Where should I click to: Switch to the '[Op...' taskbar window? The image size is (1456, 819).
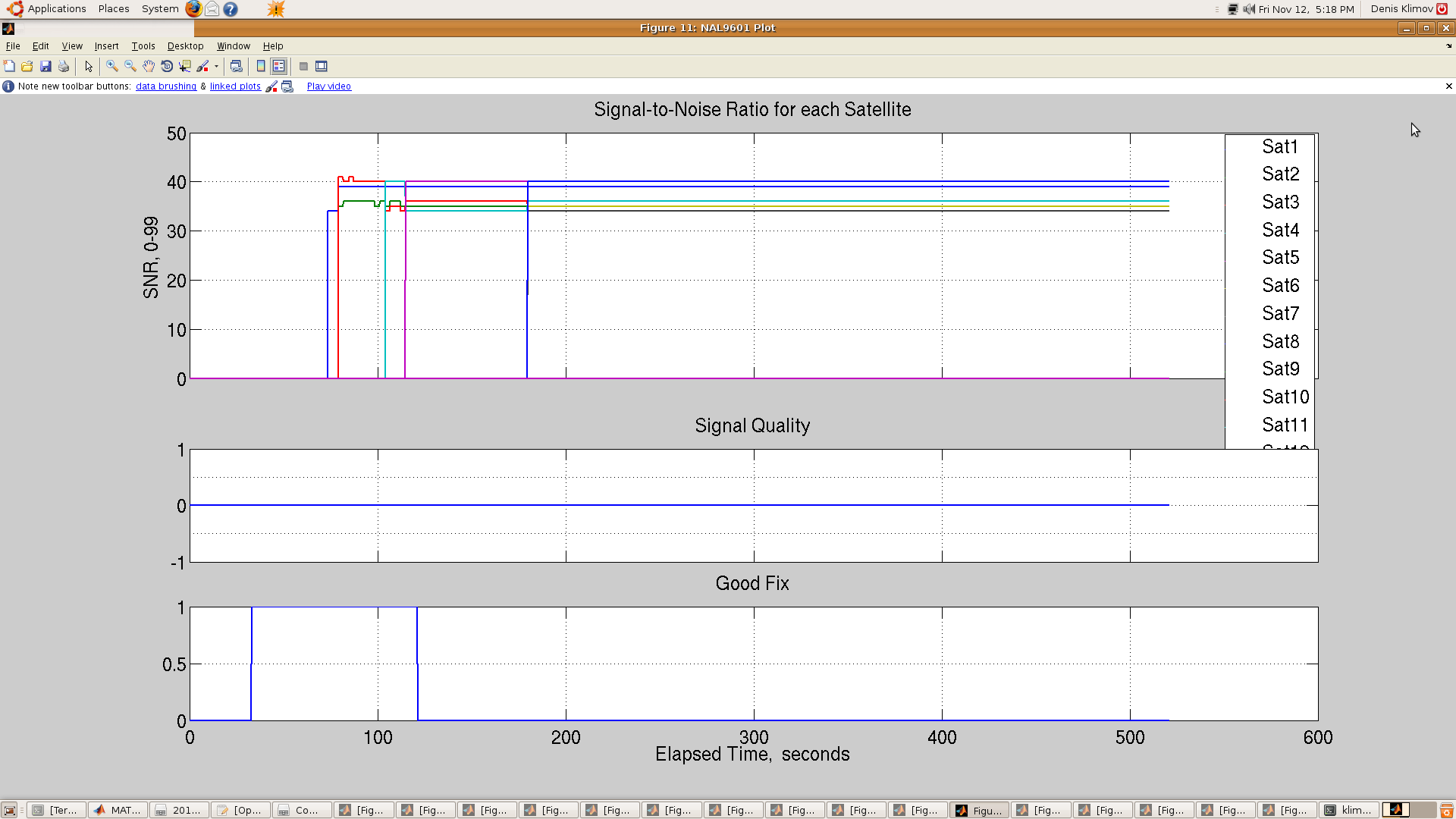pos(240,811)
